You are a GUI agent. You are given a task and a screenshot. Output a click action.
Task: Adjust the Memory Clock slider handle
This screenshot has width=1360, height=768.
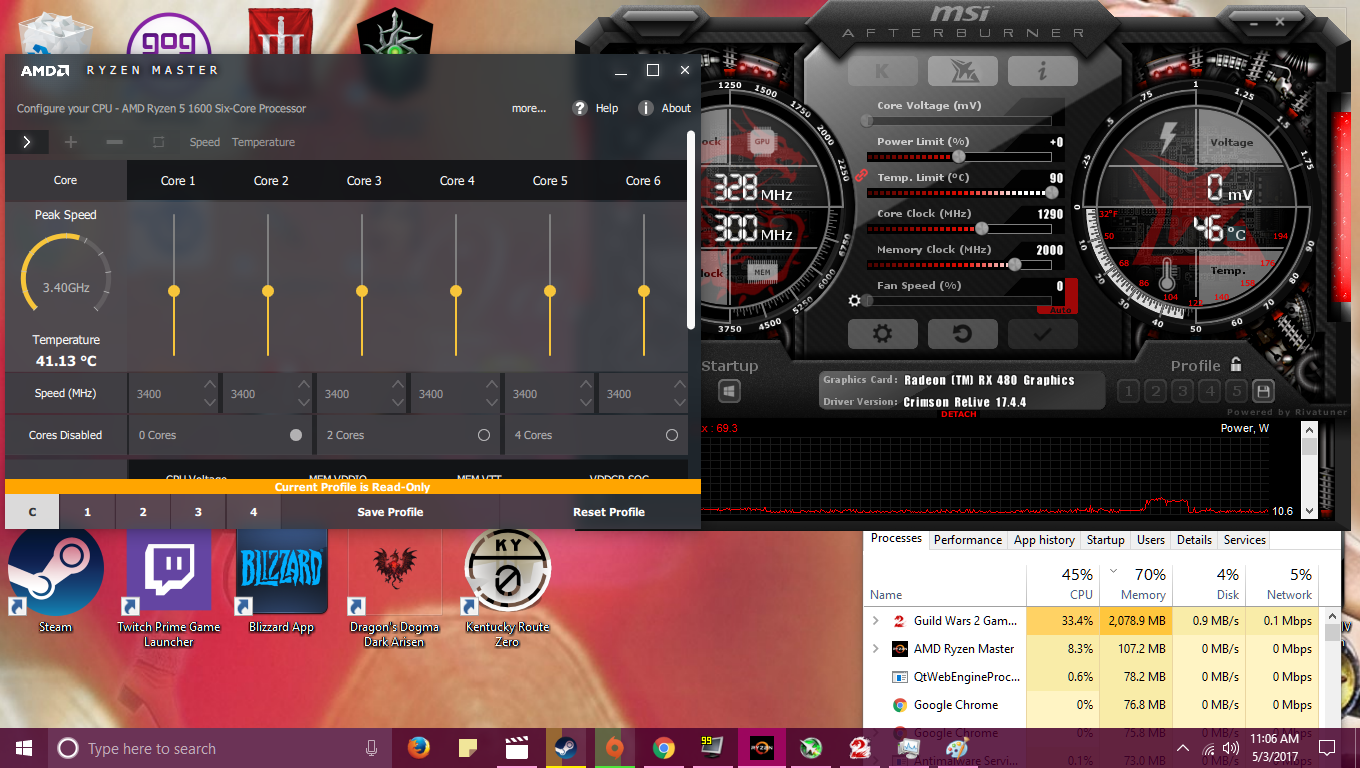(x=1015, y=264)
